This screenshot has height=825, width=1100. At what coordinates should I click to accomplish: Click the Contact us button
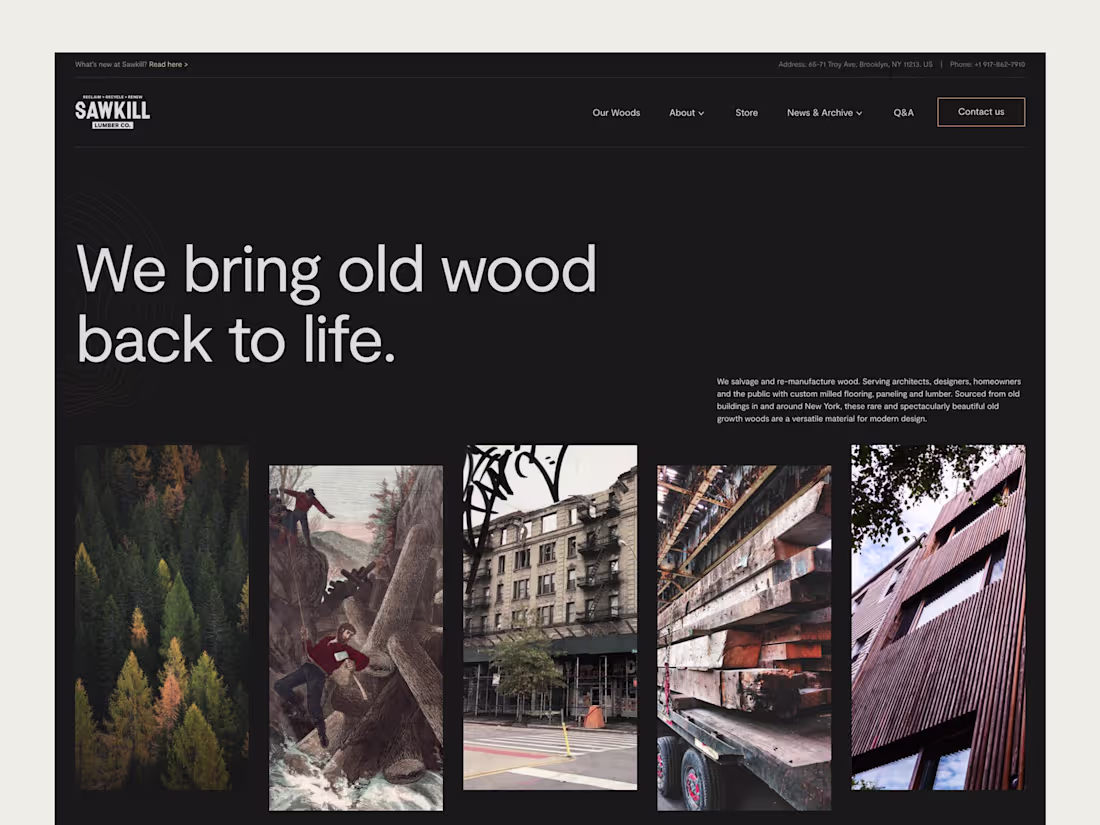pos(981,112)
